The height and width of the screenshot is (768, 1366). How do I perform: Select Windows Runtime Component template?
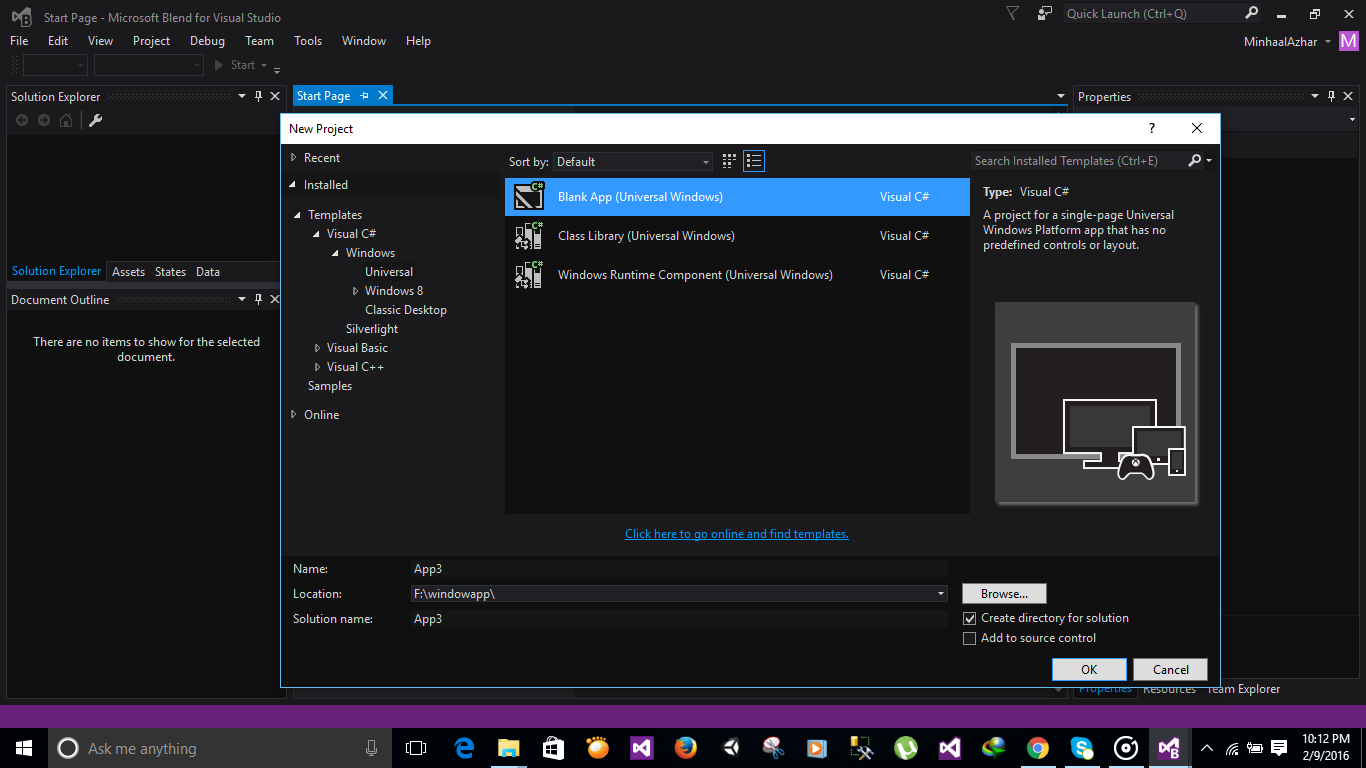(737, 275)
